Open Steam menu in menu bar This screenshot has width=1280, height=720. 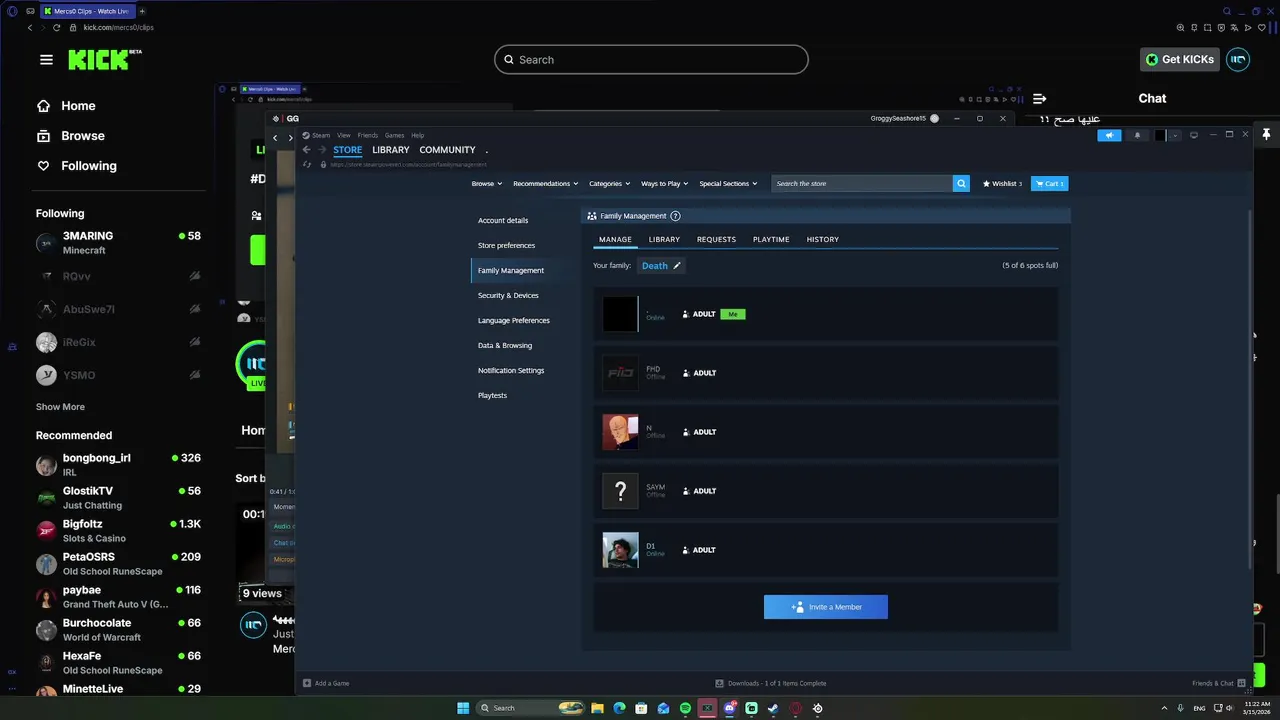pos(317,135)
